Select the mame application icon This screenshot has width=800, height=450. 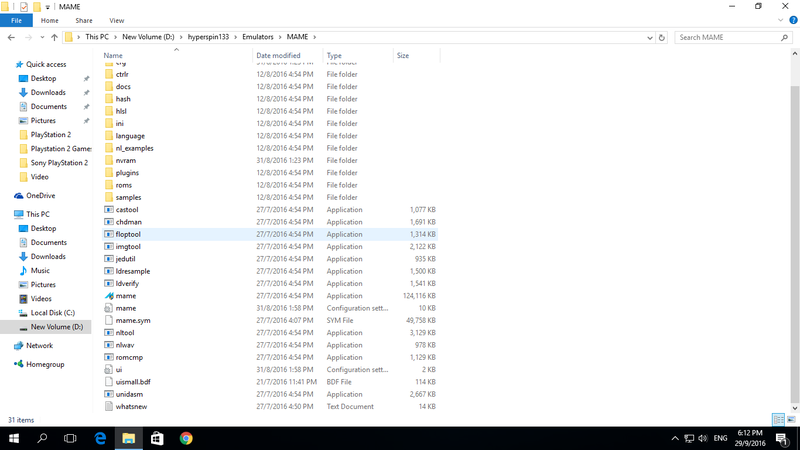coord(109,296)
